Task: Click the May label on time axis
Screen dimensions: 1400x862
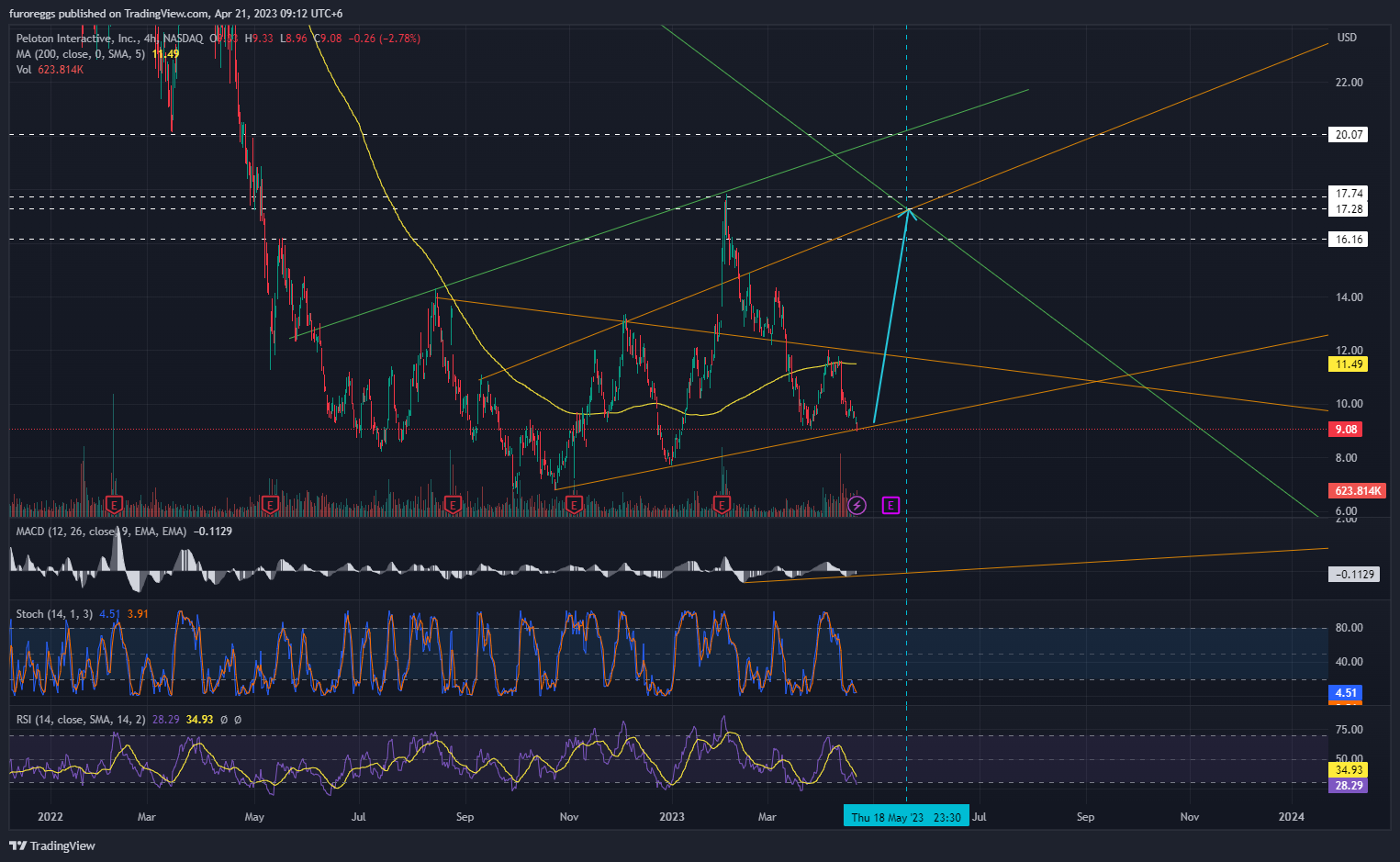Action: coord(254,817)
